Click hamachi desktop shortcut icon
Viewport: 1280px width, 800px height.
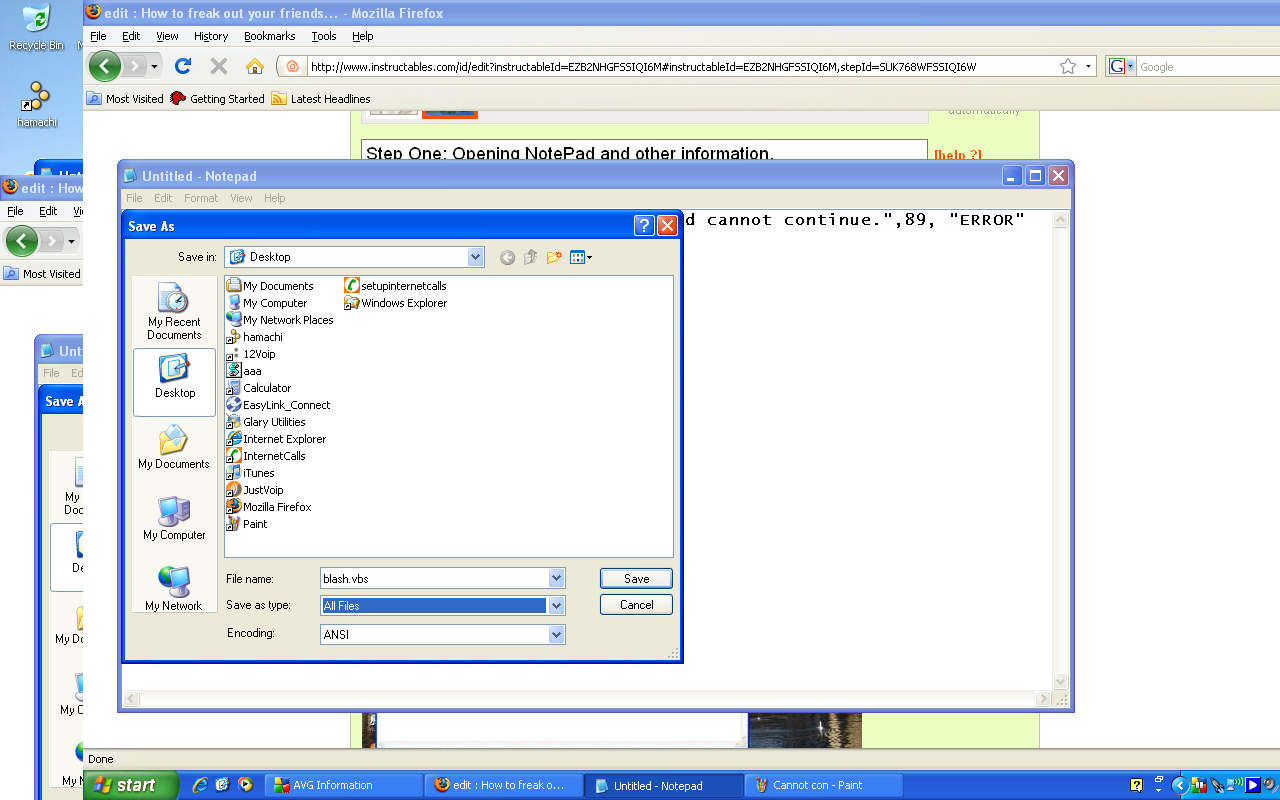[36, 105]
